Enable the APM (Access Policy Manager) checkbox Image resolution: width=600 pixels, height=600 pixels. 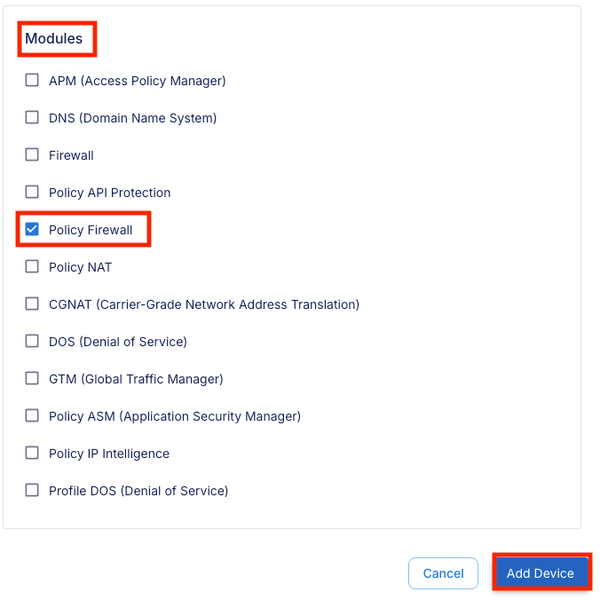point(32,81)
